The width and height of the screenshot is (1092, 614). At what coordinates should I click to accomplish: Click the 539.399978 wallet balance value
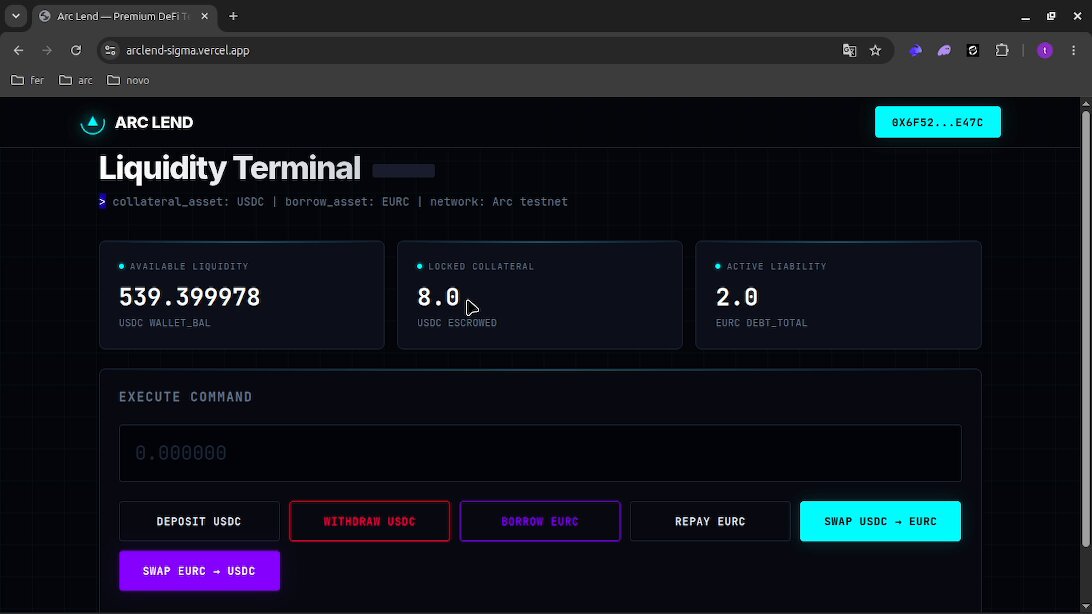189,297
